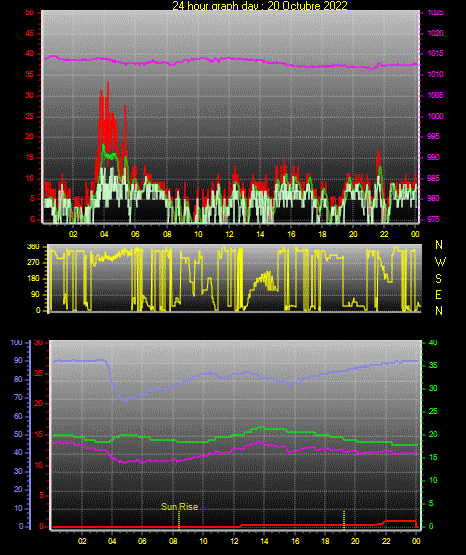Click the sunrise dotted marker line

pos(179,520)
